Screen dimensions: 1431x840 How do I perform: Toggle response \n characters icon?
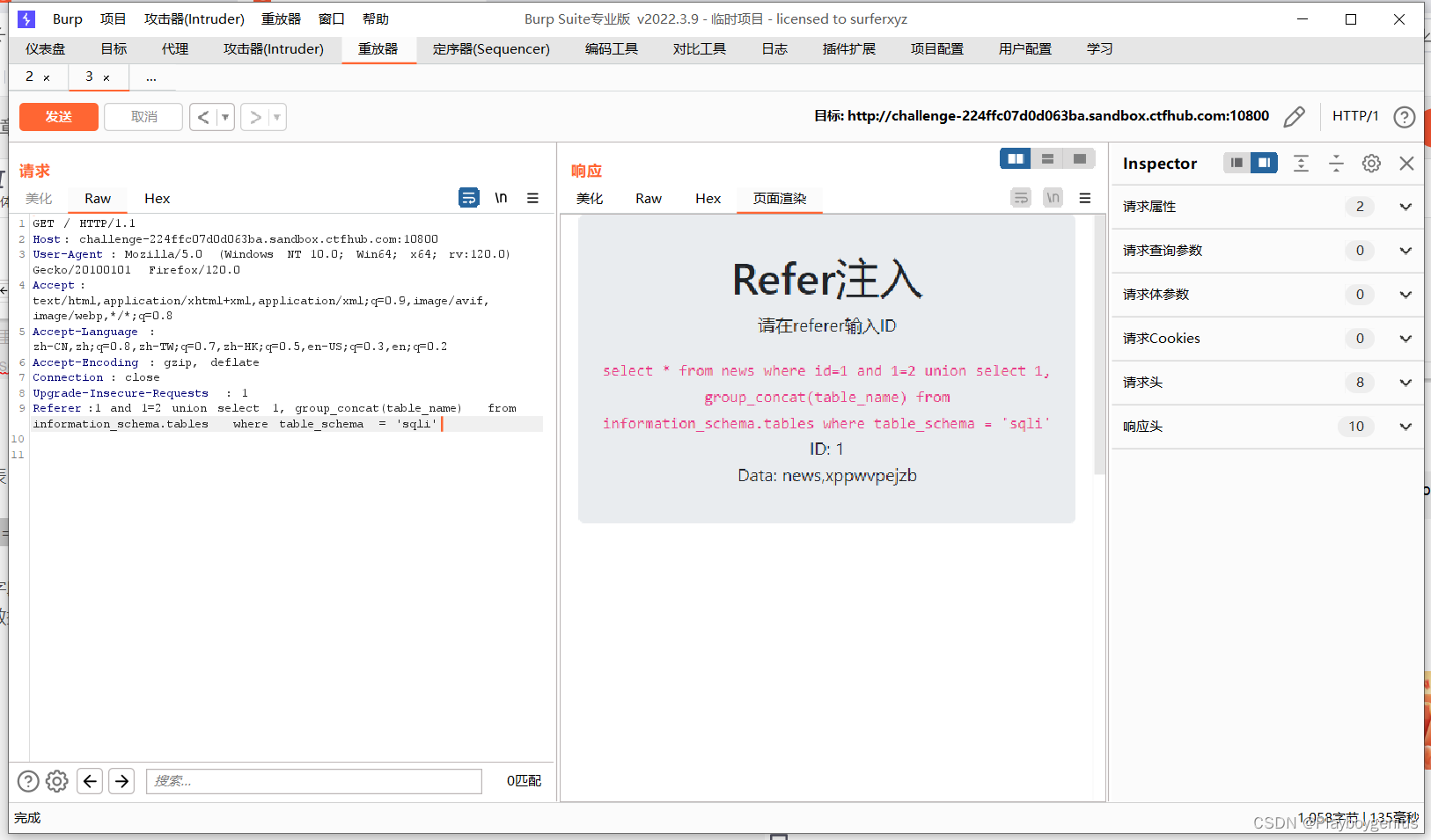(x=1053, y=198)
